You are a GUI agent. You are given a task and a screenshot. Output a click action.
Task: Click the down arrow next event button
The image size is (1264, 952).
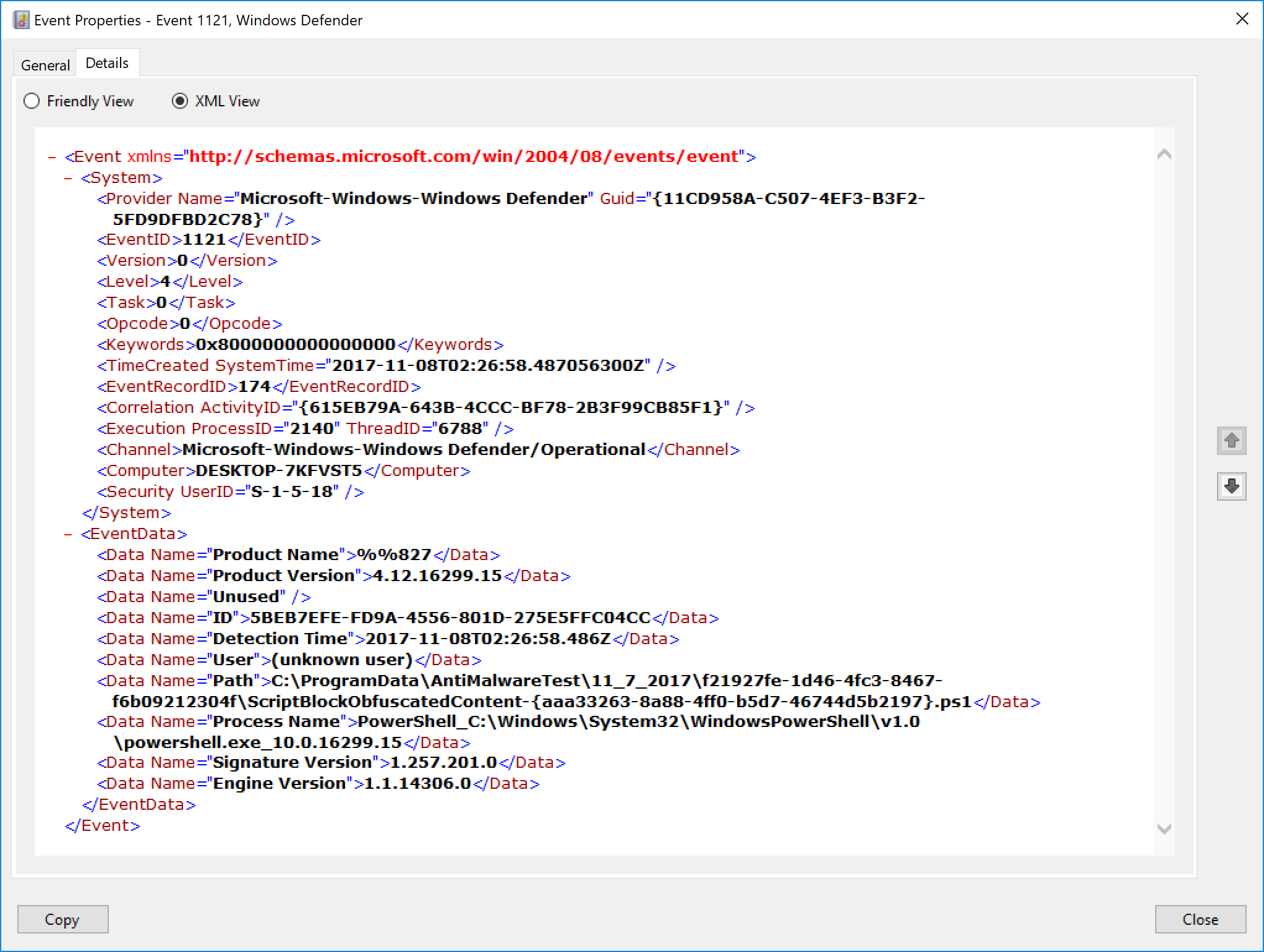click(1231, 486)
